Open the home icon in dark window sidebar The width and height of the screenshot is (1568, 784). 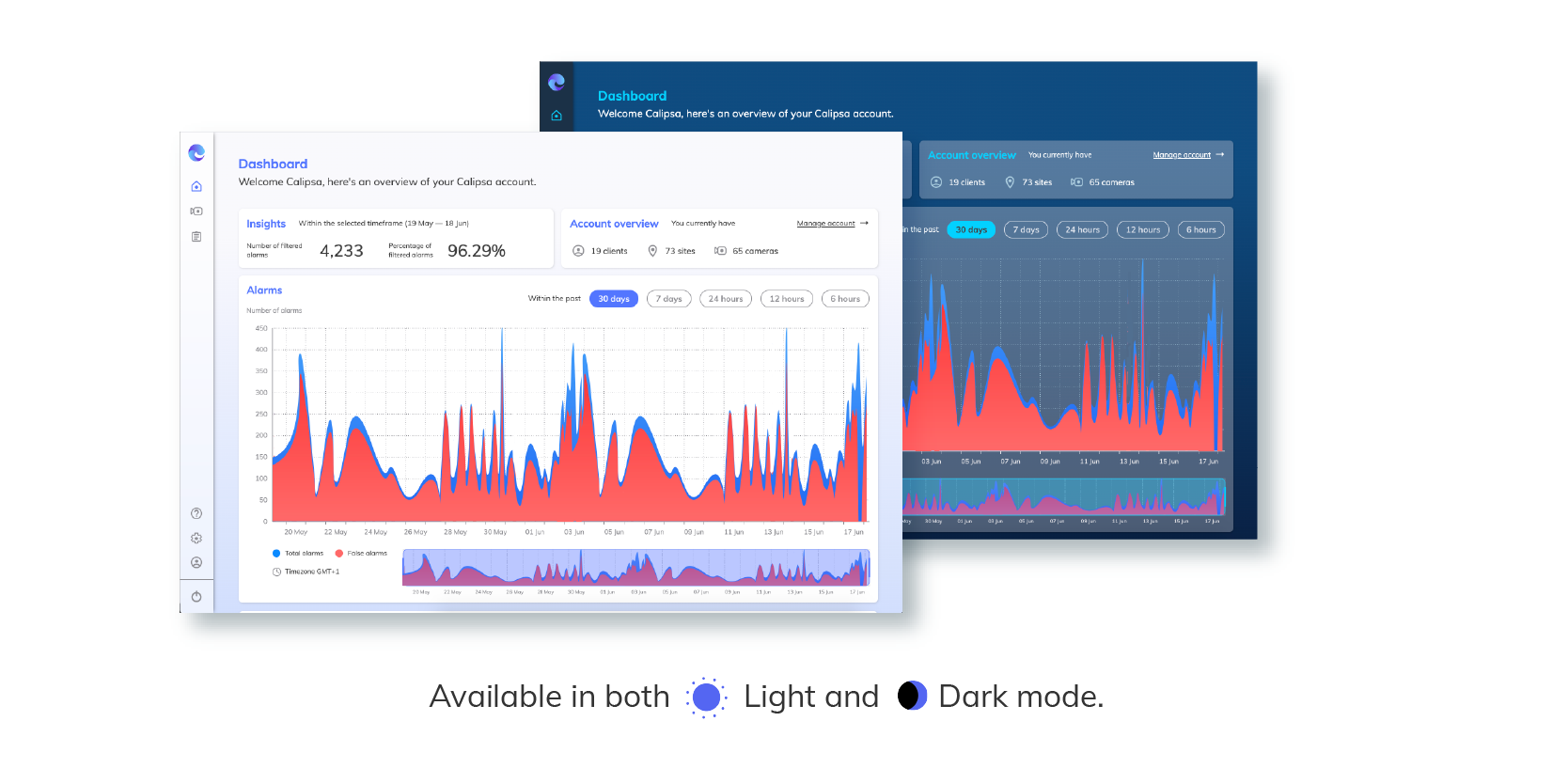(x=557, y=116)
